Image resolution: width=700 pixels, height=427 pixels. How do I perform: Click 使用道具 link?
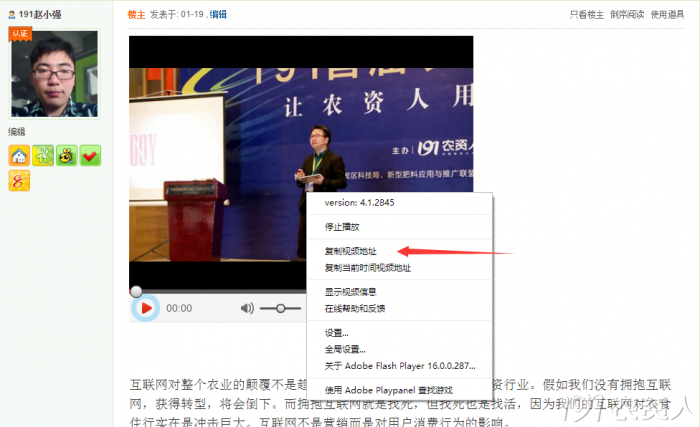click(667, 14)
